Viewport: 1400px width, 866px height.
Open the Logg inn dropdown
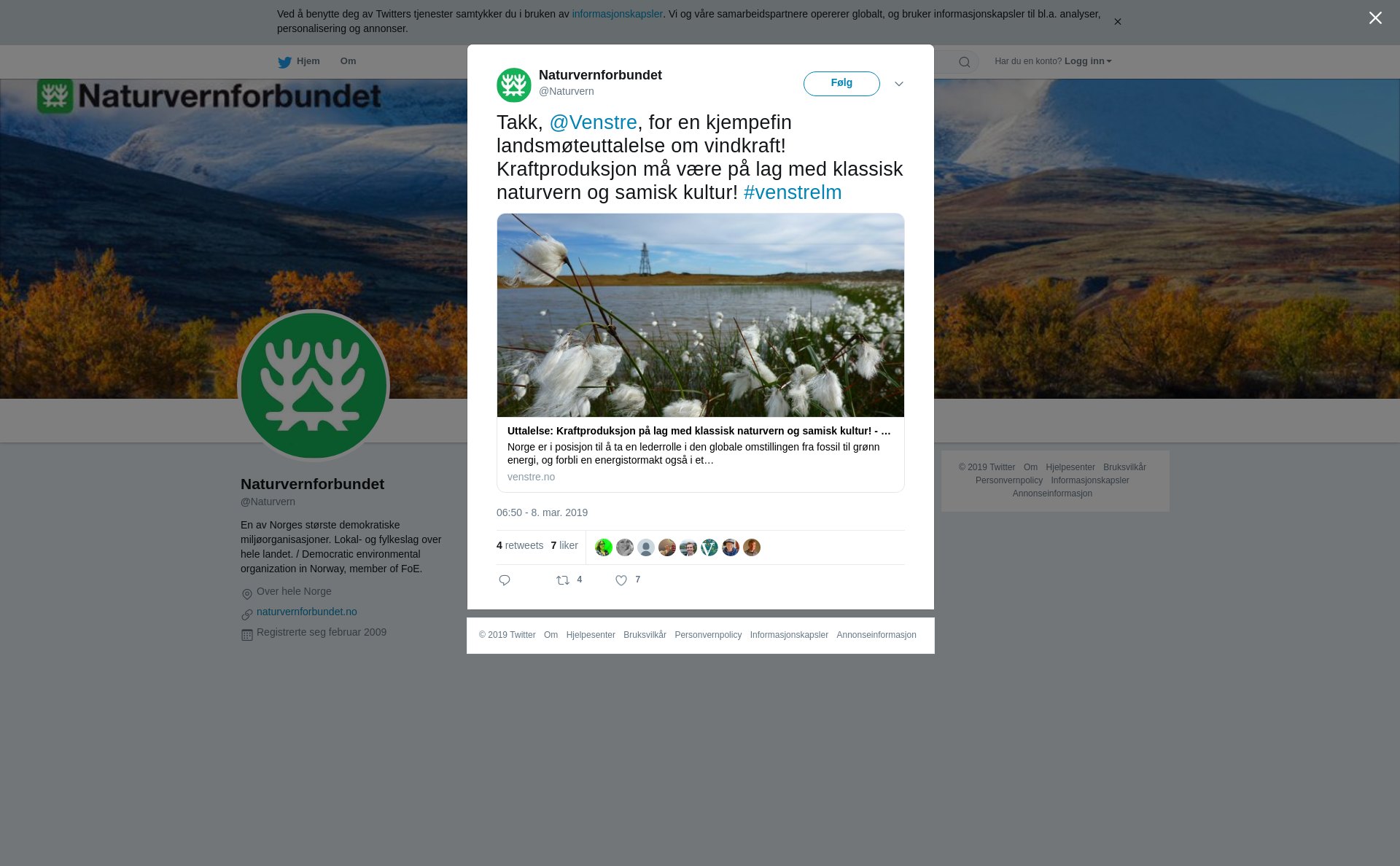coord(1088,61)
